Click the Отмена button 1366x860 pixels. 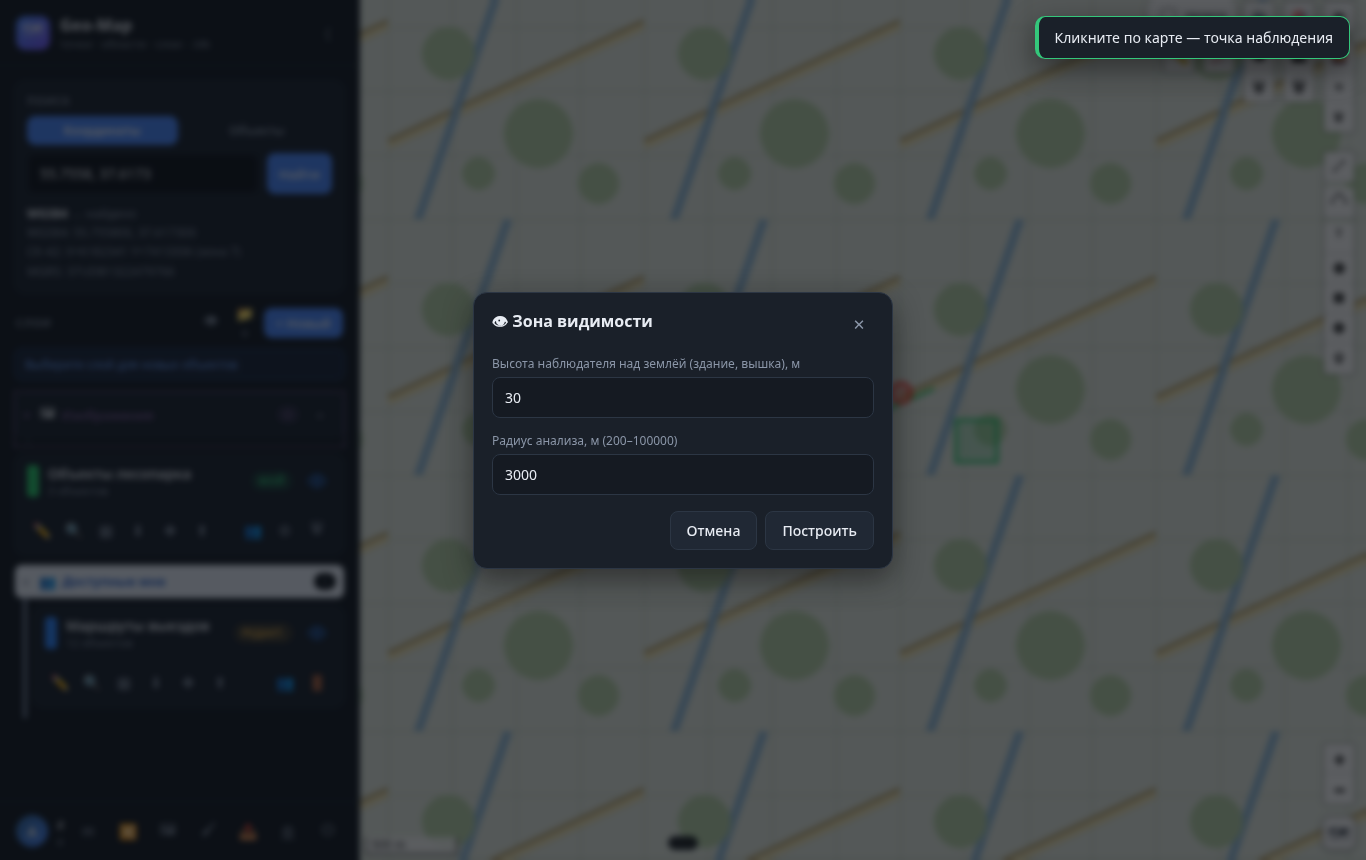coord(713,531)
